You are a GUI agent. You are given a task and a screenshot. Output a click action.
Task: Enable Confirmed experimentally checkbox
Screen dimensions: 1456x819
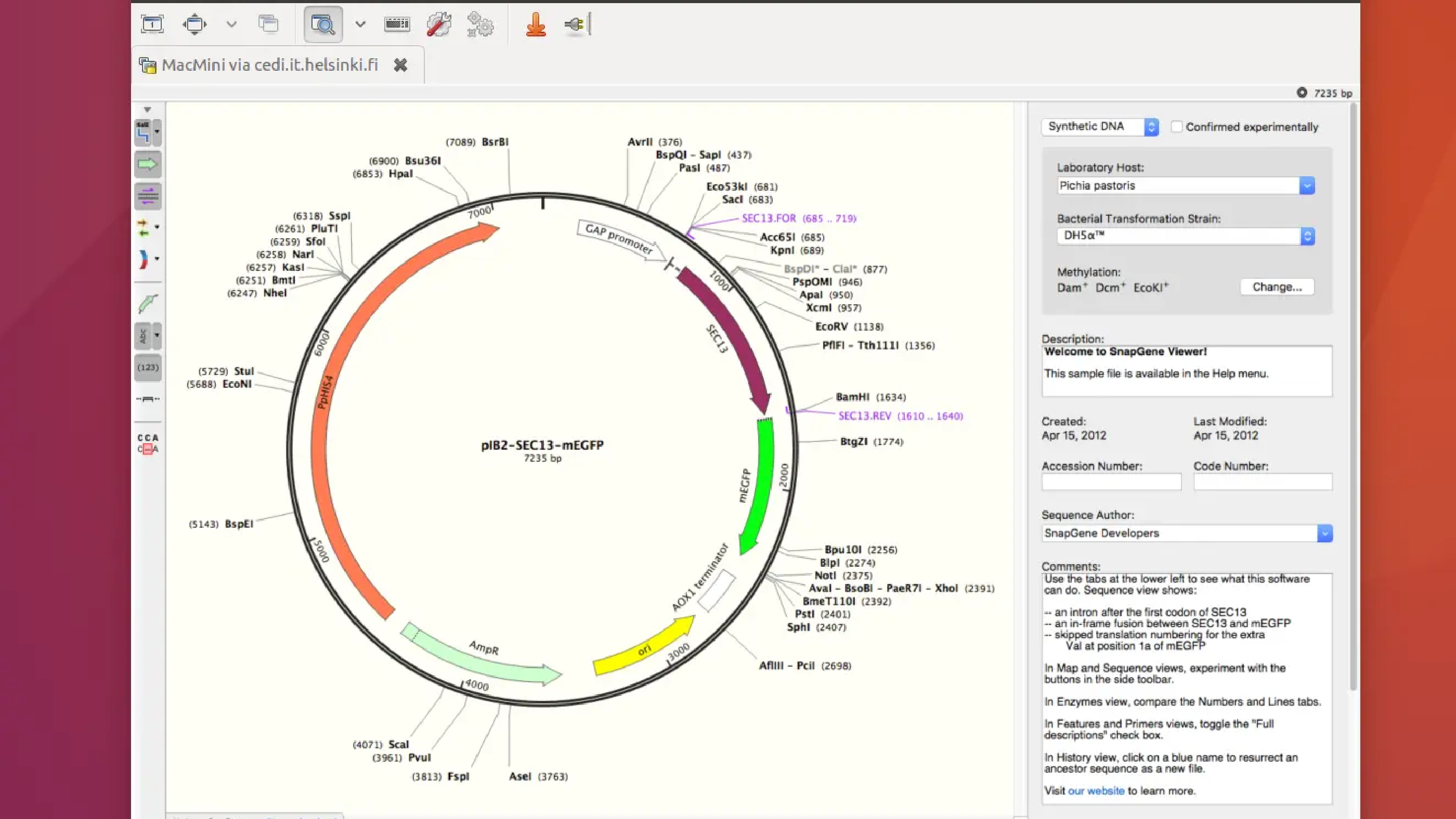1177,126
